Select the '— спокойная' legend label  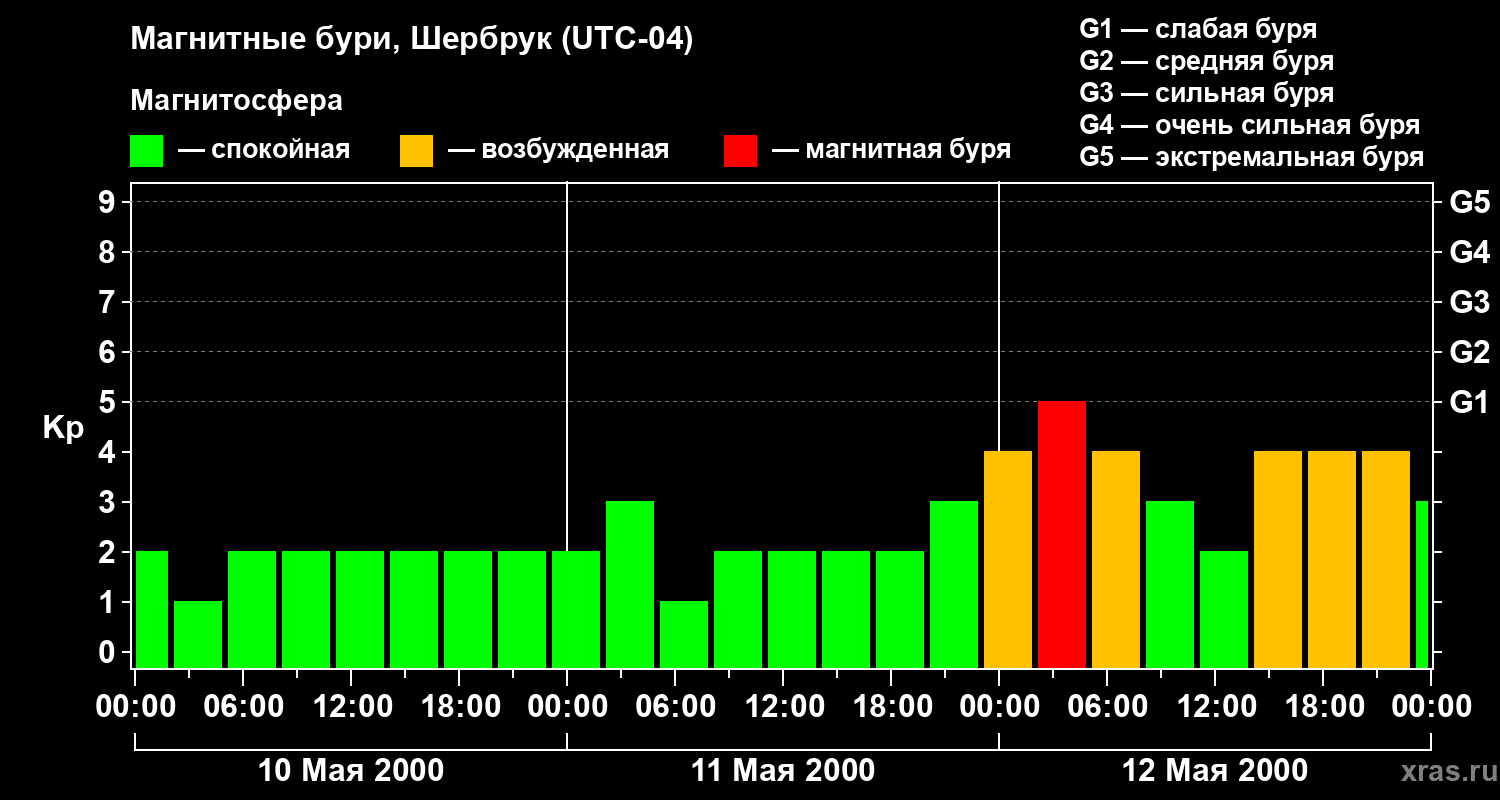[x=264, y=150]
